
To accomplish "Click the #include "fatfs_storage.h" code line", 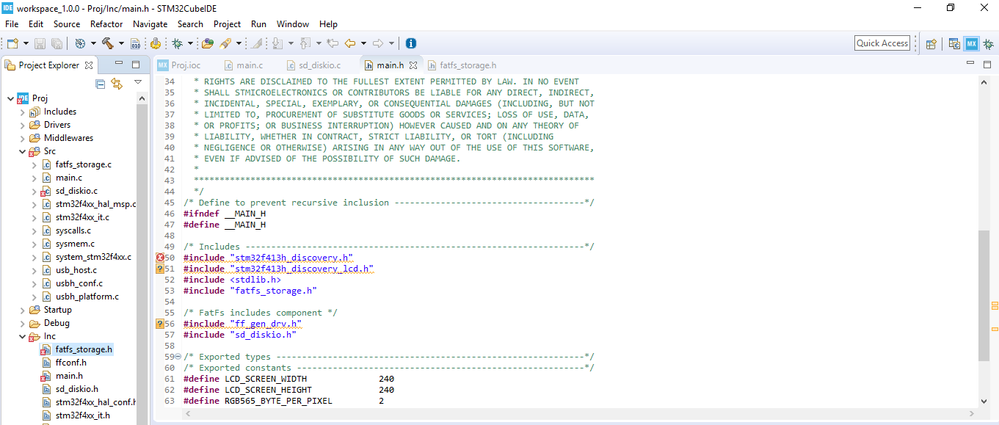I will (250, 291).
